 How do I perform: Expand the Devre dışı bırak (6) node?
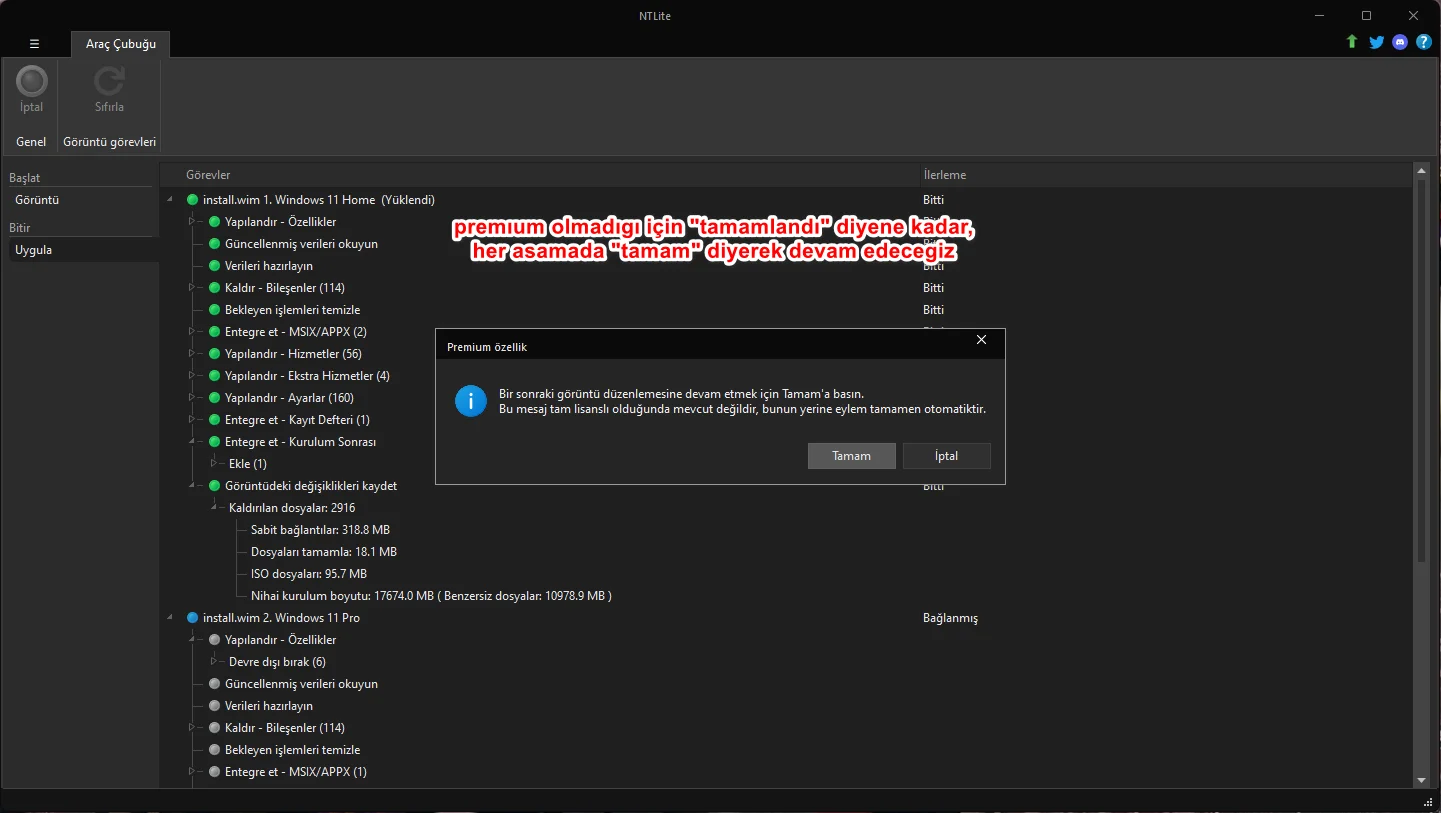(215, 662)
